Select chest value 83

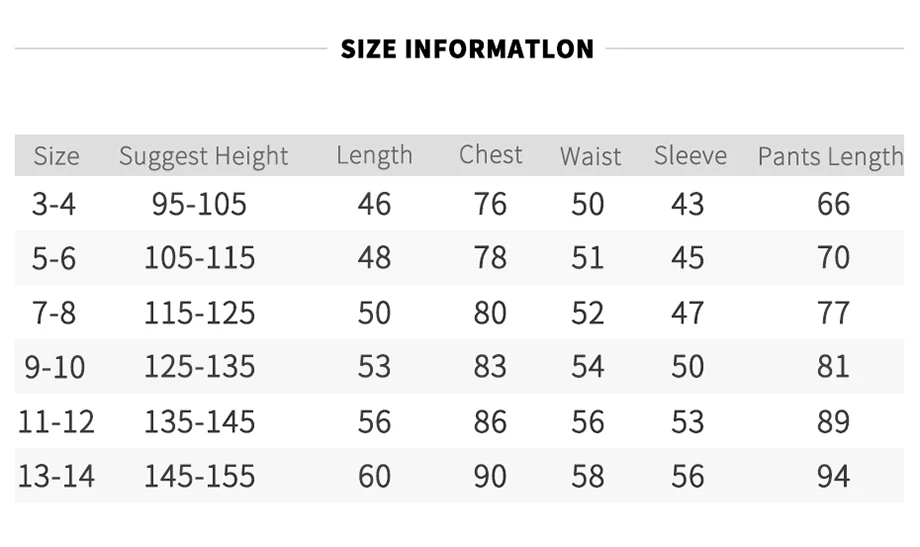tap(491, 366)
